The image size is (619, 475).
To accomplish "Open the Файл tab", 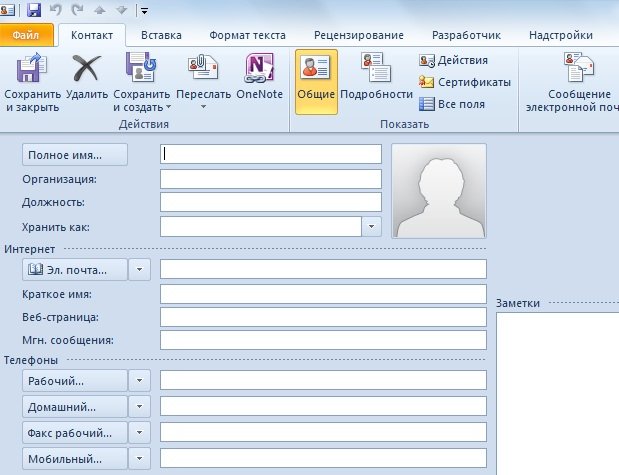I will 26,34.
